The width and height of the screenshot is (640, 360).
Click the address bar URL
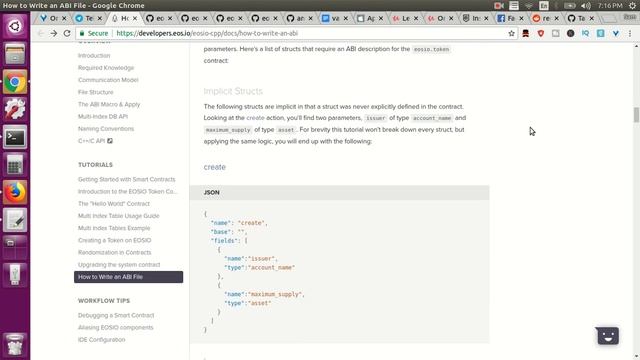(x=207, y=33)
